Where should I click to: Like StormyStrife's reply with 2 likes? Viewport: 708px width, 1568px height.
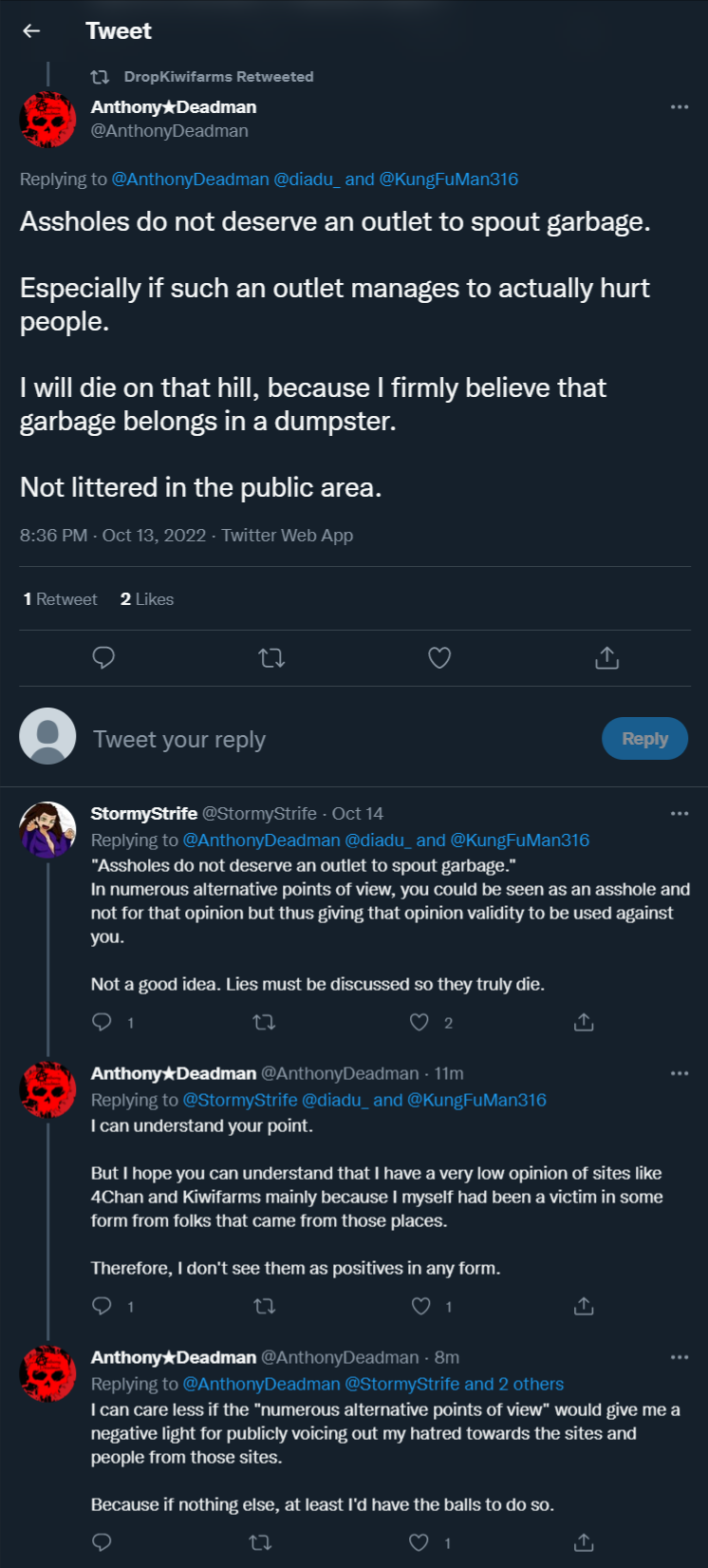[419, 1022]
